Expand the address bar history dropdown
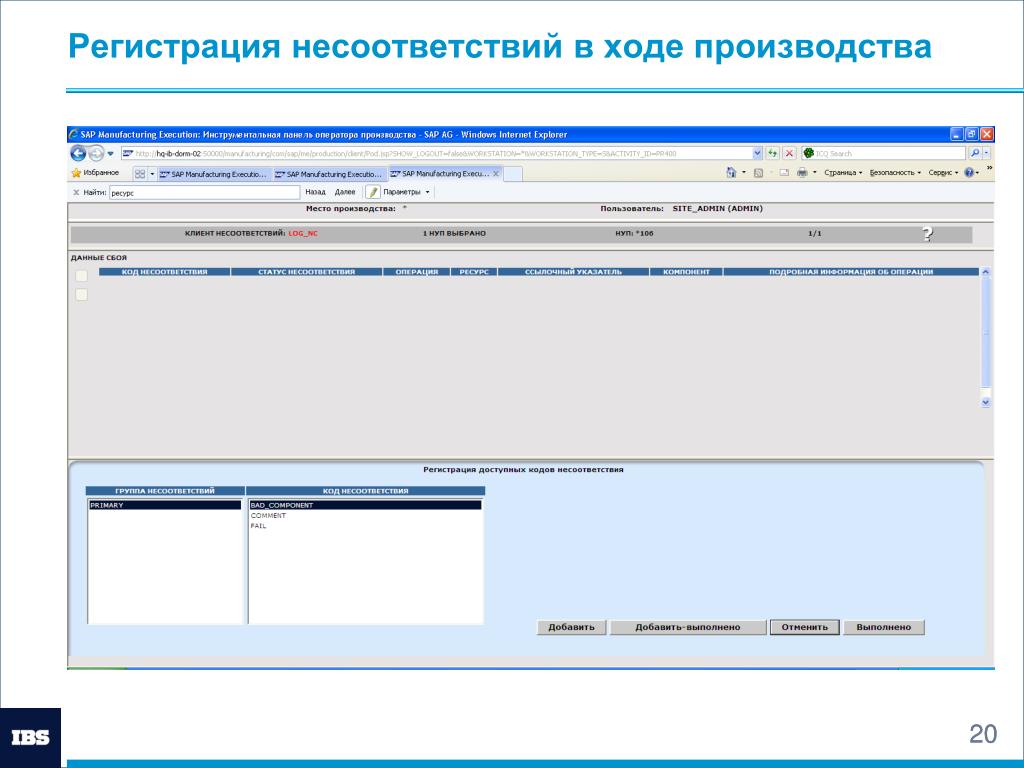Image resolution: width=1024 pixels, height=768 pixels. click(758, 153)
